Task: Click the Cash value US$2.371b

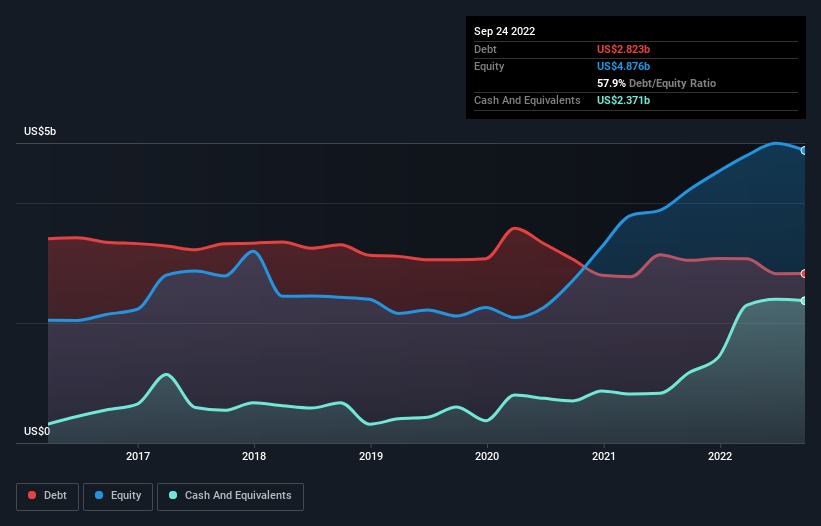Action: coord(624,100)
